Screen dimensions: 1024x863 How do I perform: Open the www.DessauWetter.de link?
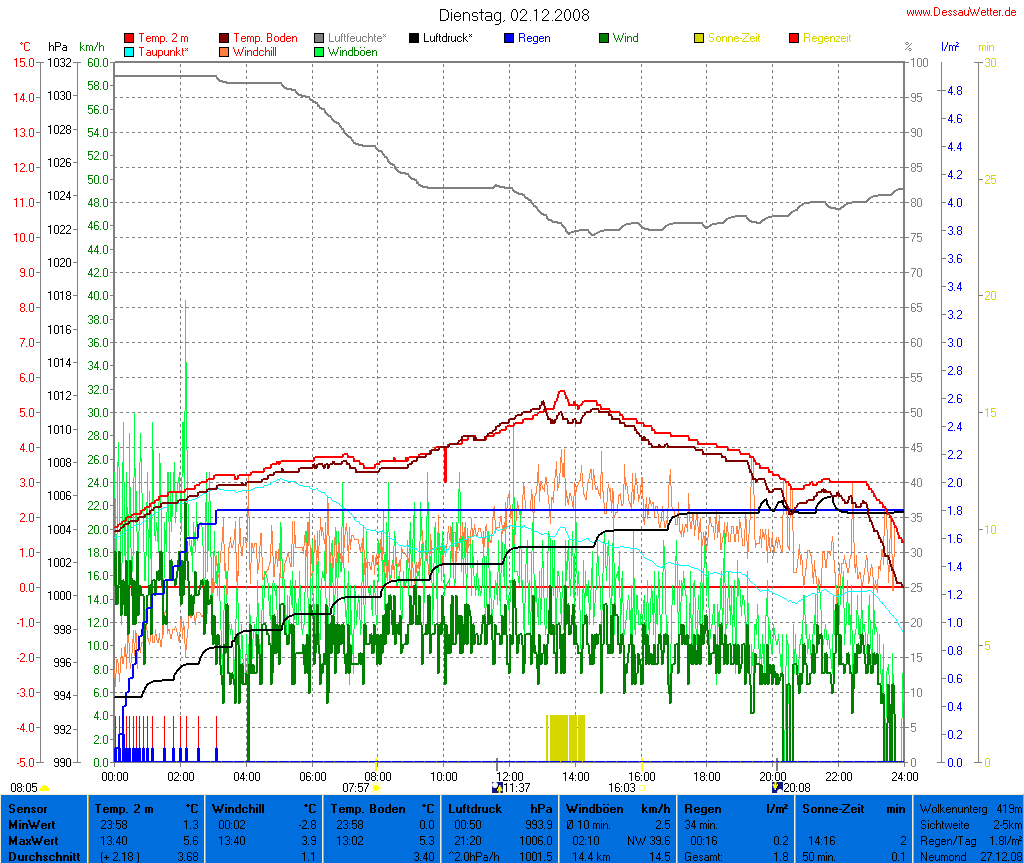(x=962, y=11)
